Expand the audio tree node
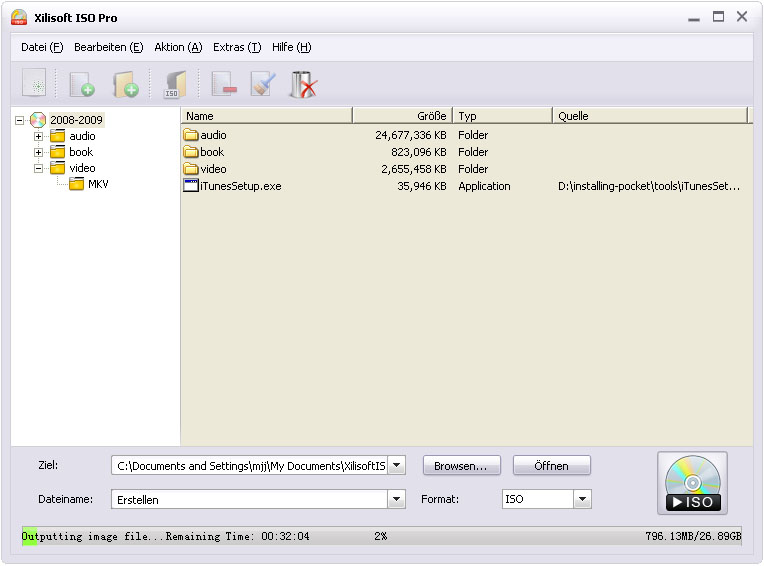Screen dimensions: 764x566 (38, 136)
